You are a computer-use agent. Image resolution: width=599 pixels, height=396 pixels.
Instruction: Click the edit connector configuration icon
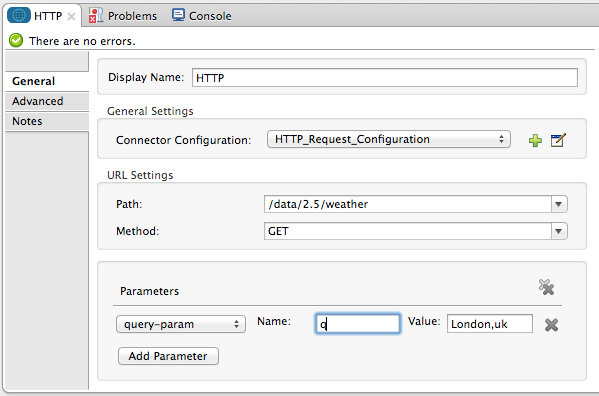point(558,140)
